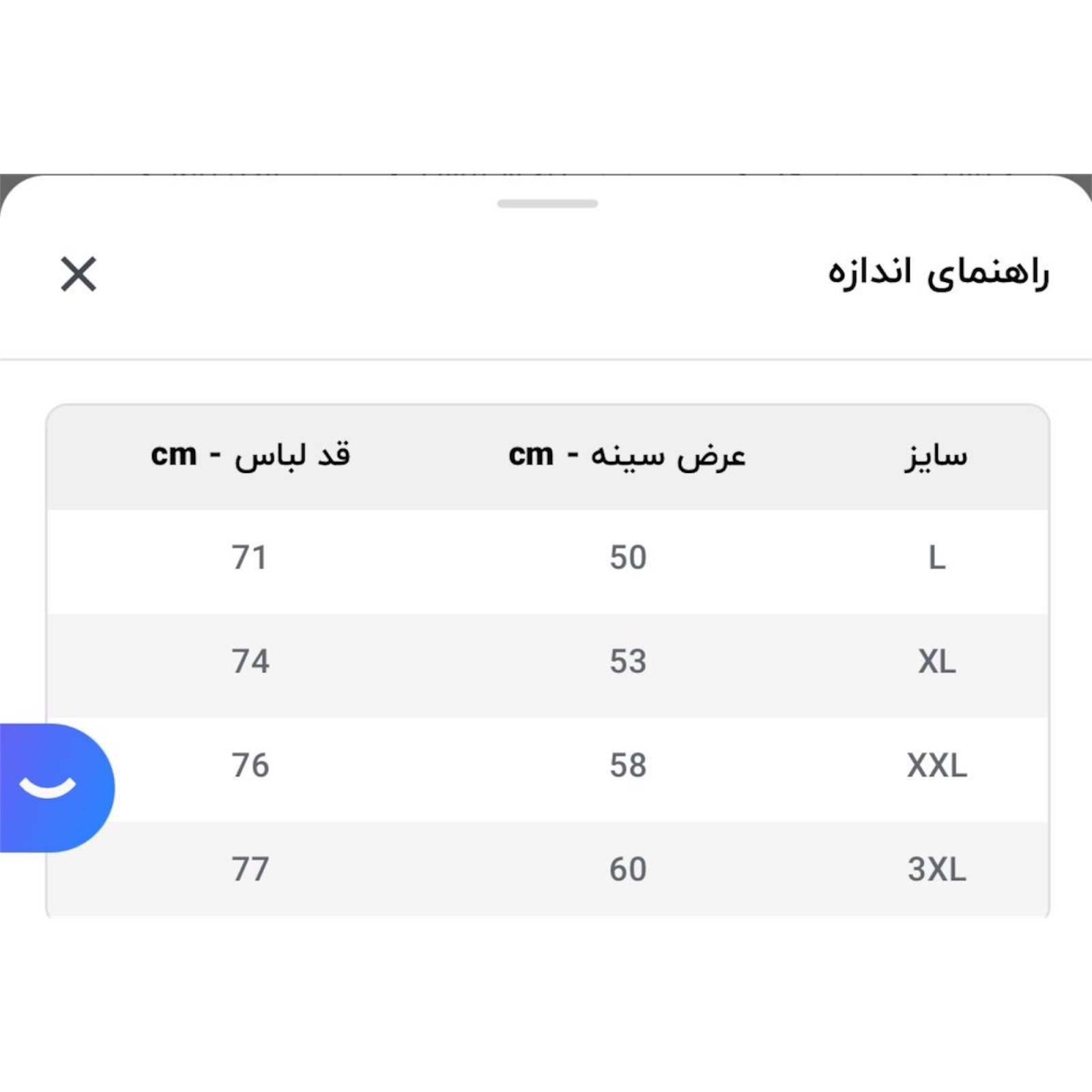Click garment length value 71
This screenshot has height=1092, width=1092.
(x=250, y=558)
